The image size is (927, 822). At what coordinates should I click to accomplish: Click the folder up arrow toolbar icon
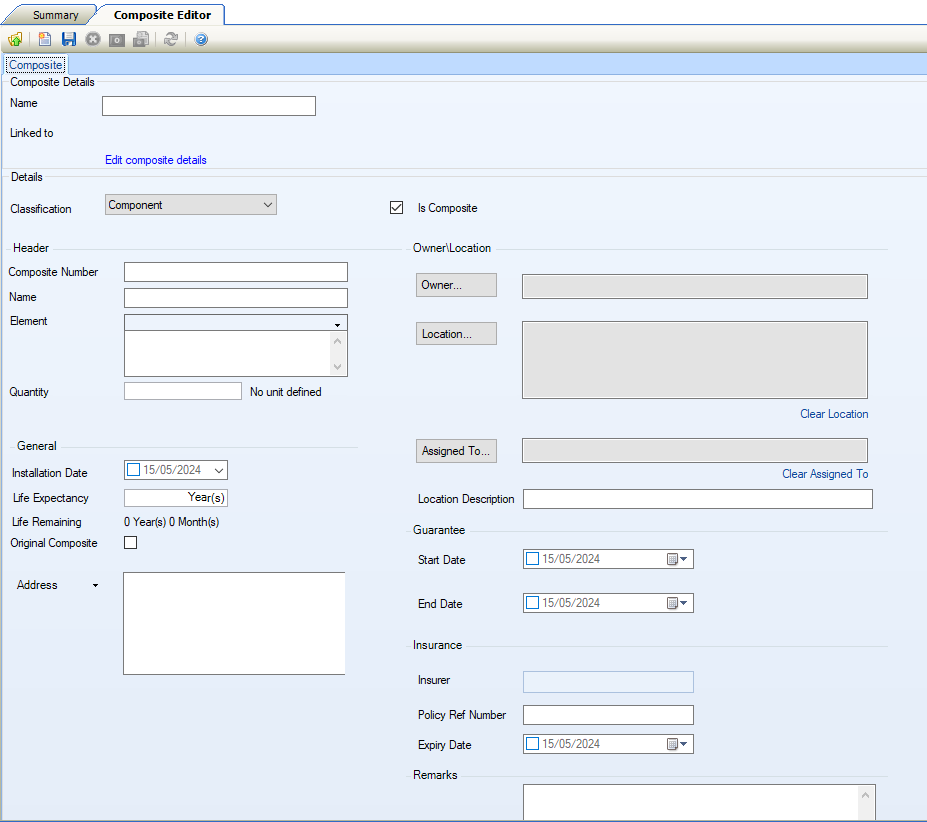click(x=15, y=39)
